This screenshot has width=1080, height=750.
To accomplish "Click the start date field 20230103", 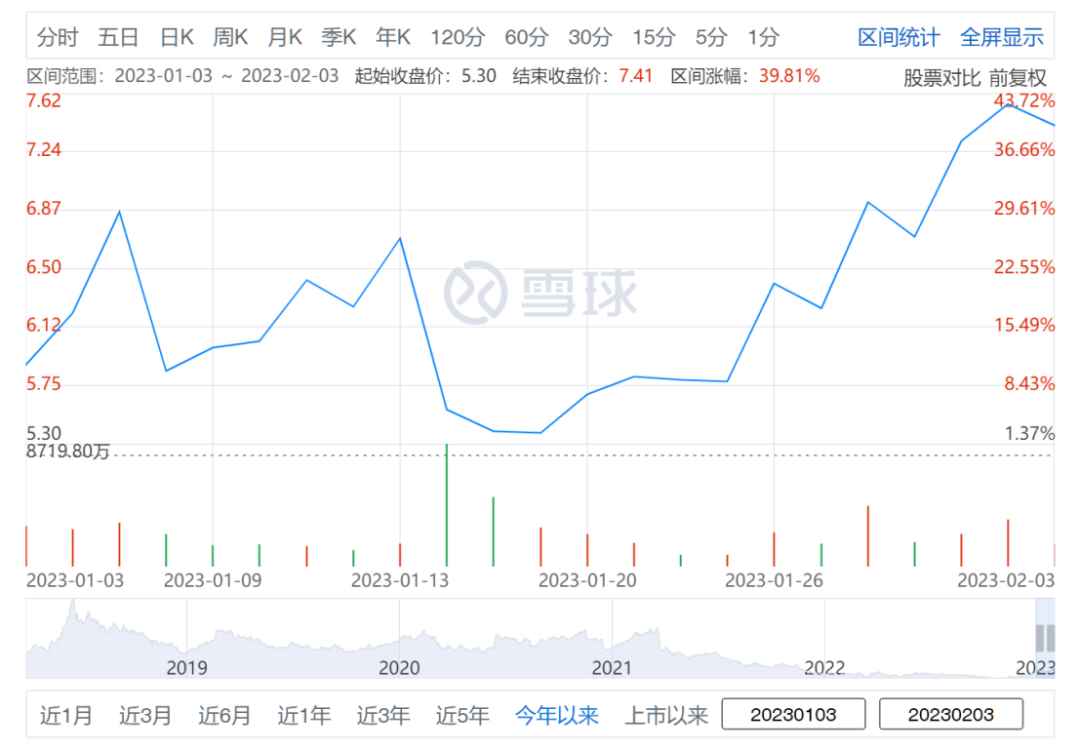I will click(793, 714).
